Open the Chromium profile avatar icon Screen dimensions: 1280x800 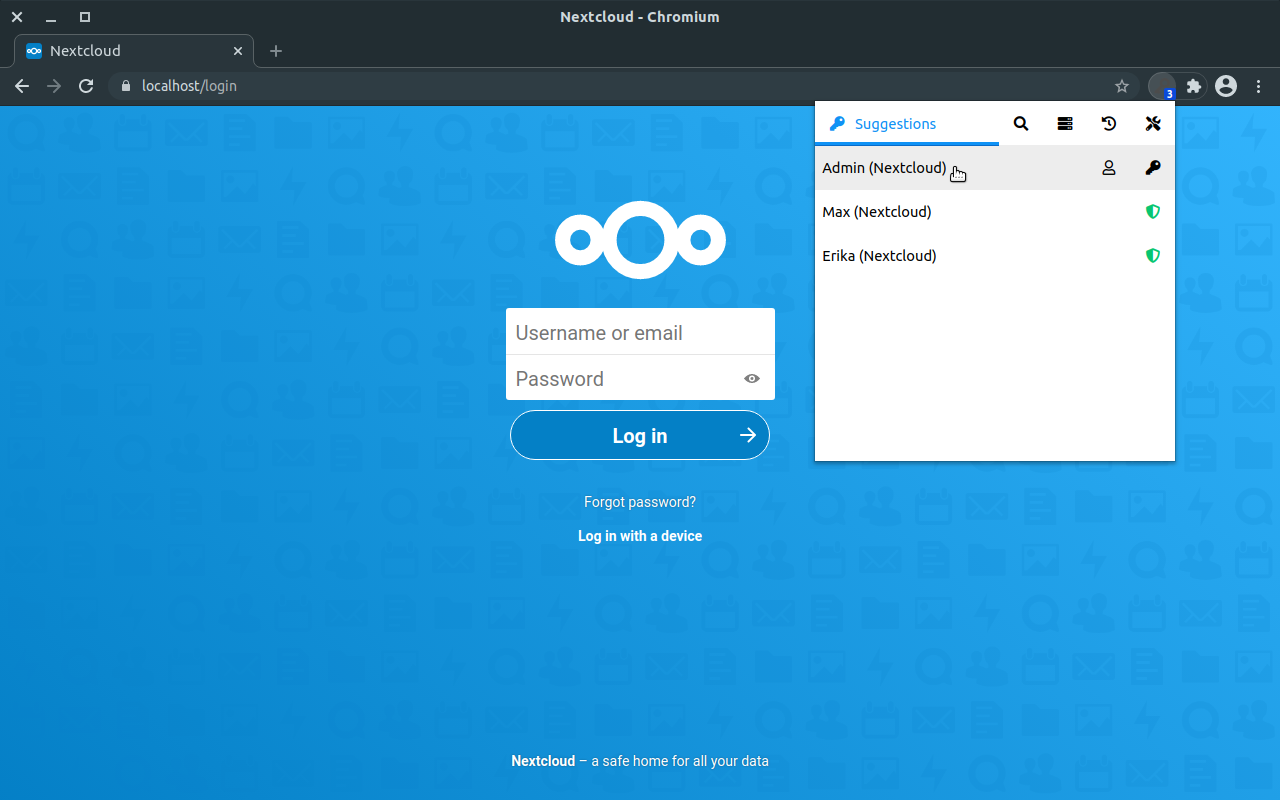1225,86
